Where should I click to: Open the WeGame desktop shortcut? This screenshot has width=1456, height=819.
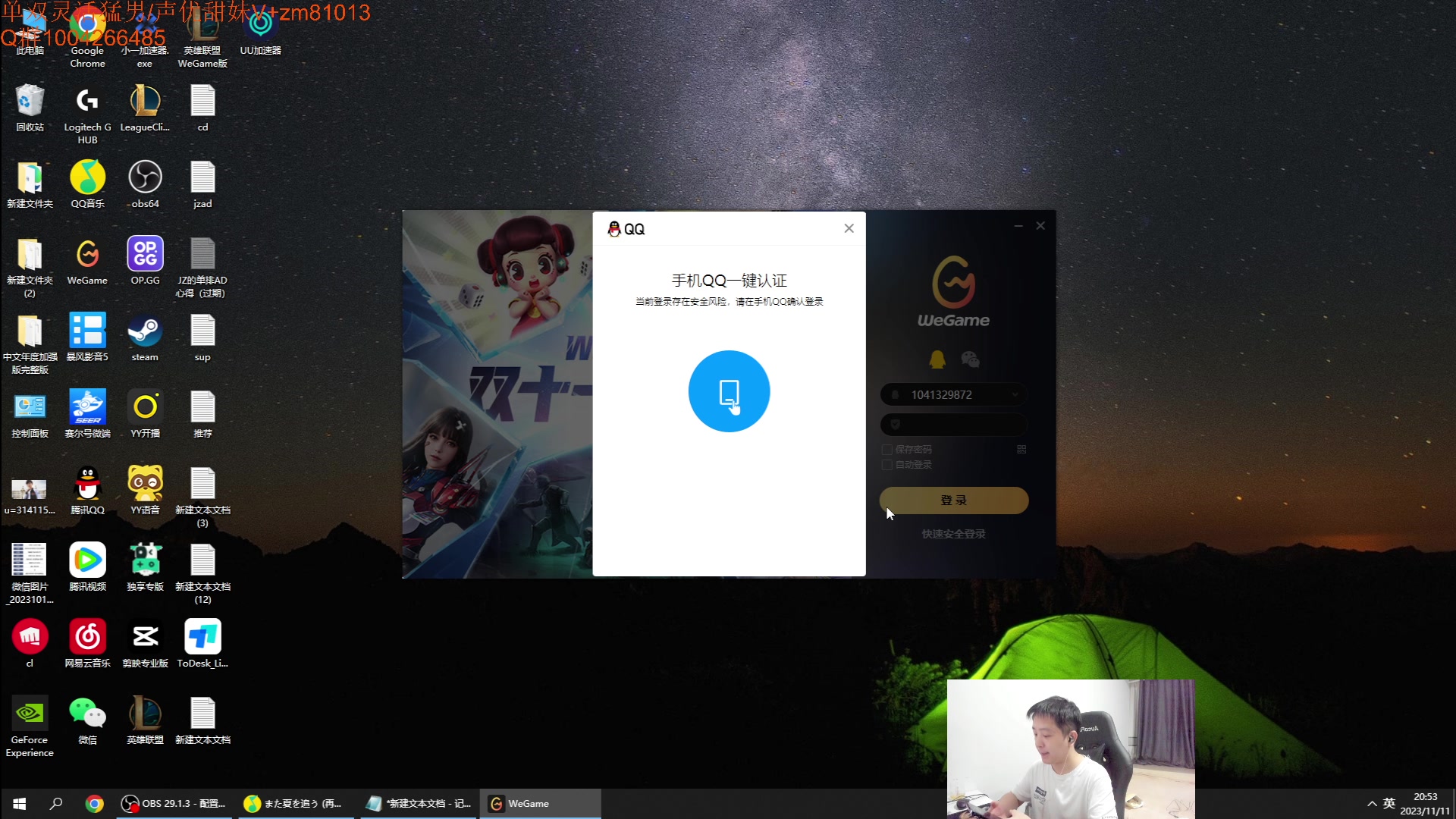click(87, 261)
